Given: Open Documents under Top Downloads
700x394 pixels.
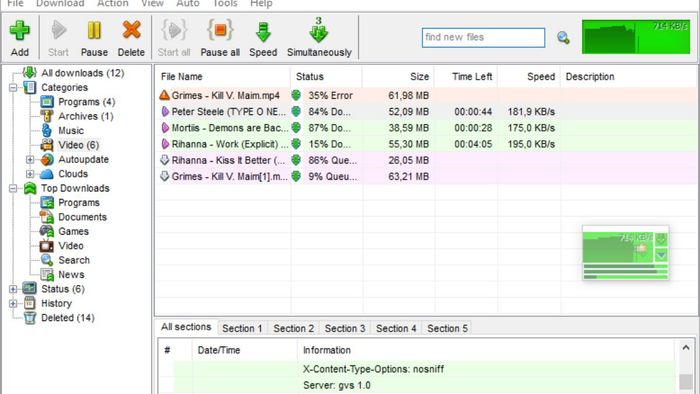Looking at the screenshot, I should (83, 217).
